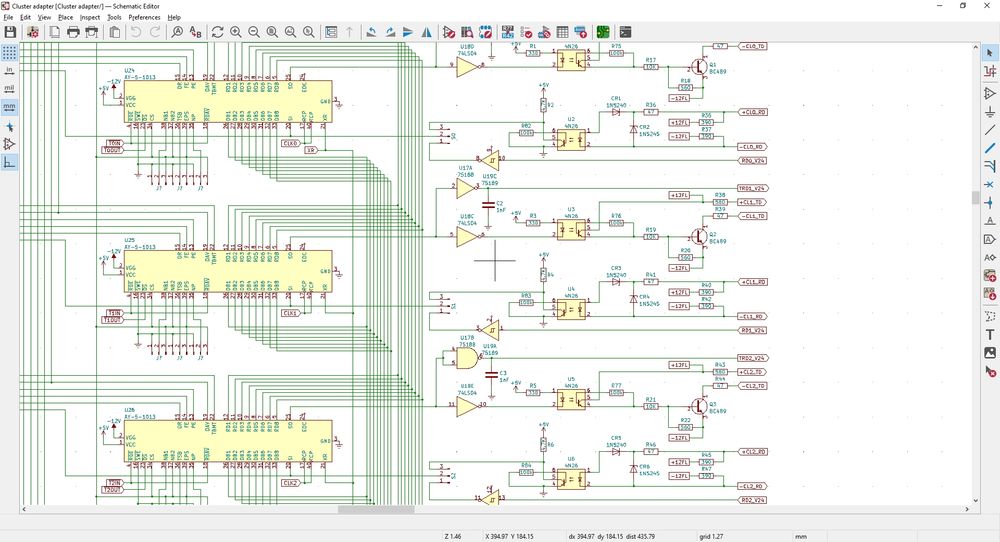Viewport: 1000px width, 542px height.
Task: Open the Footprint Editor
Action: pyautogui.click(x=485, y=32)
